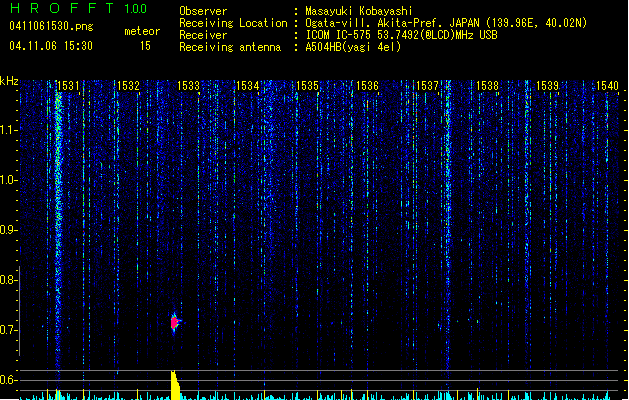Click the 1537 time marker

(427, 86)
